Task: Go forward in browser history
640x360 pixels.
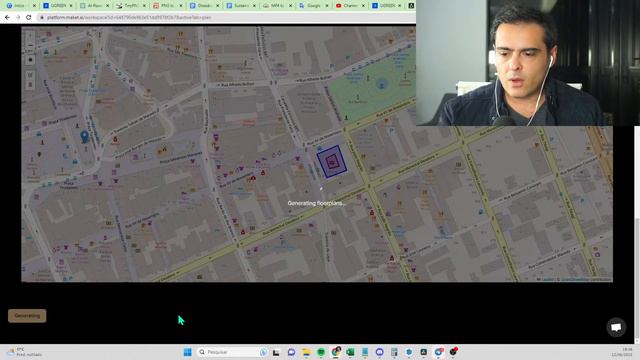Action: pyautogui.click(x=18, y=18)
